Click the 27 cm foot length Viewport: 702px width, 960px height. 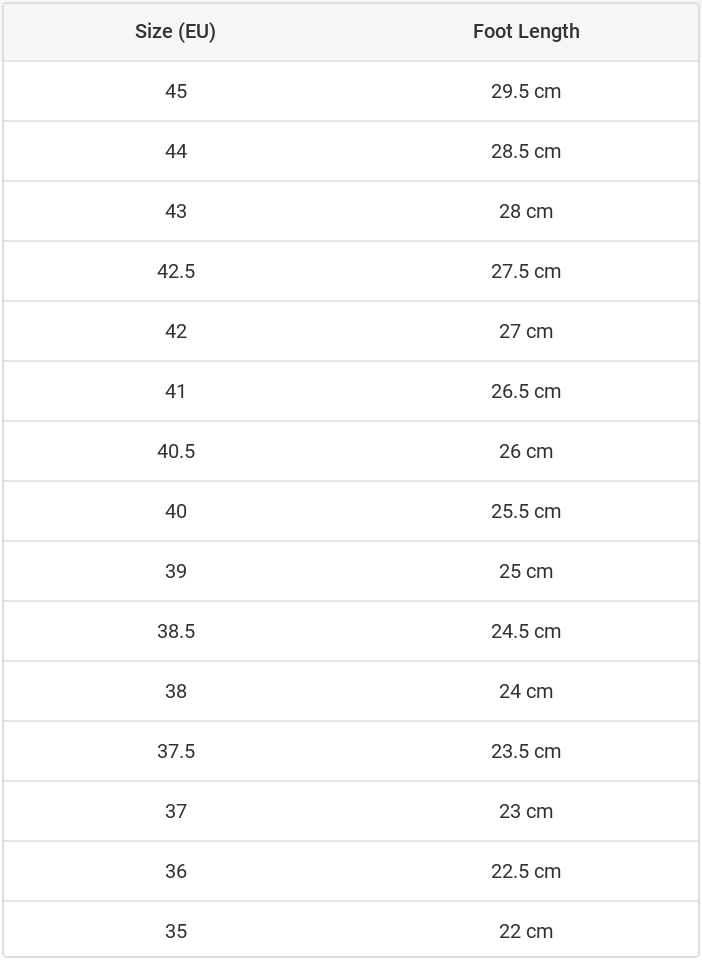pyautogui.click(x=526, y=331)
